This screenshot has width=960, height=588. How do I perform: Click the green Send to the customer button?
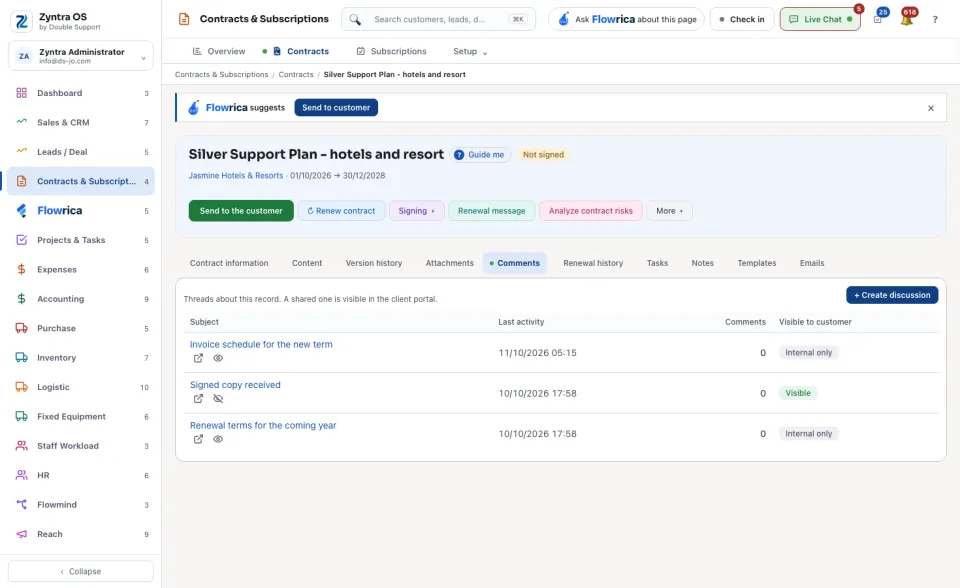(241, 211)
